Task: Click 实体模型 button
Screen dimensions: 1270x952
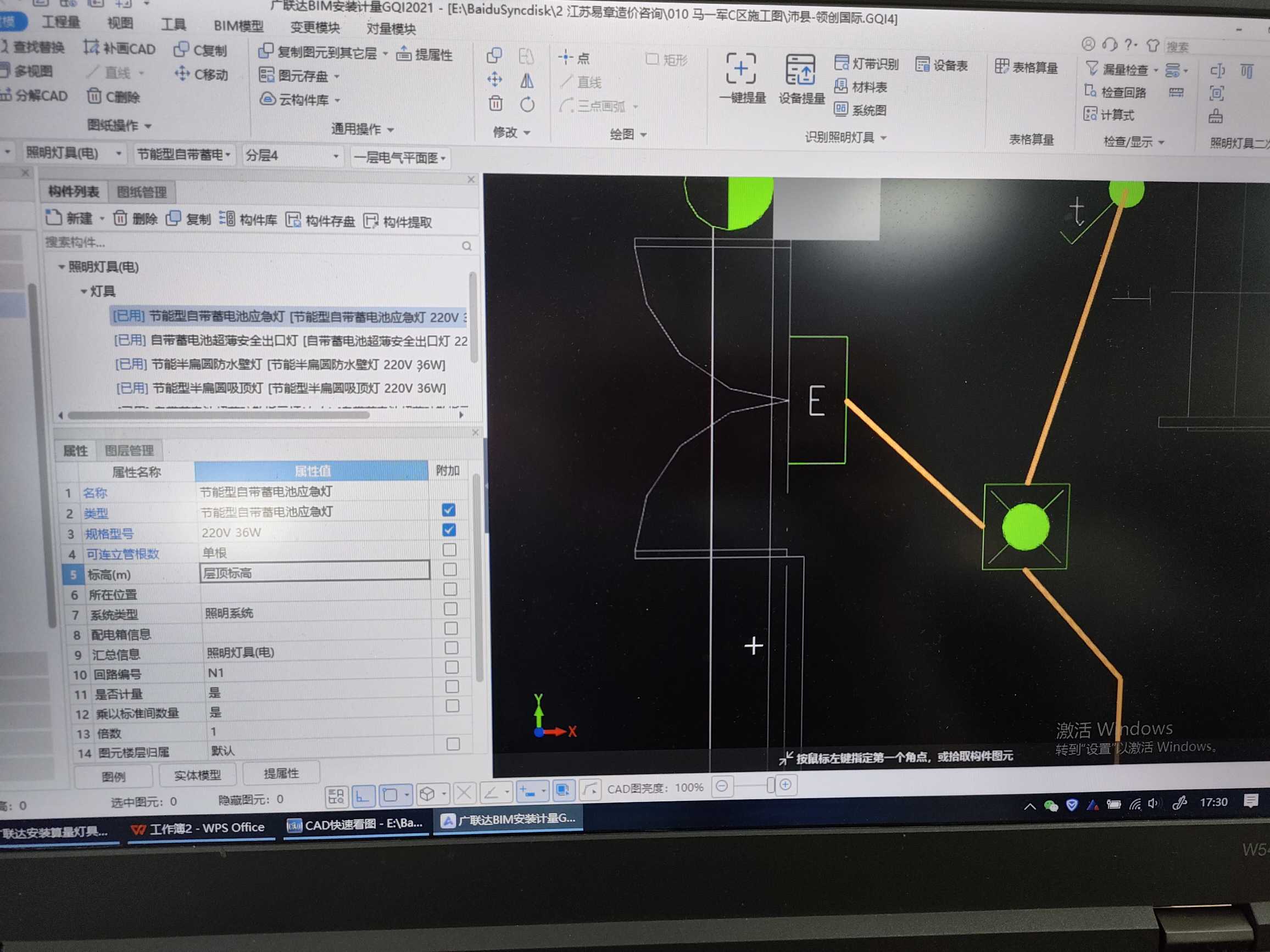Action: tap(197, 775)
